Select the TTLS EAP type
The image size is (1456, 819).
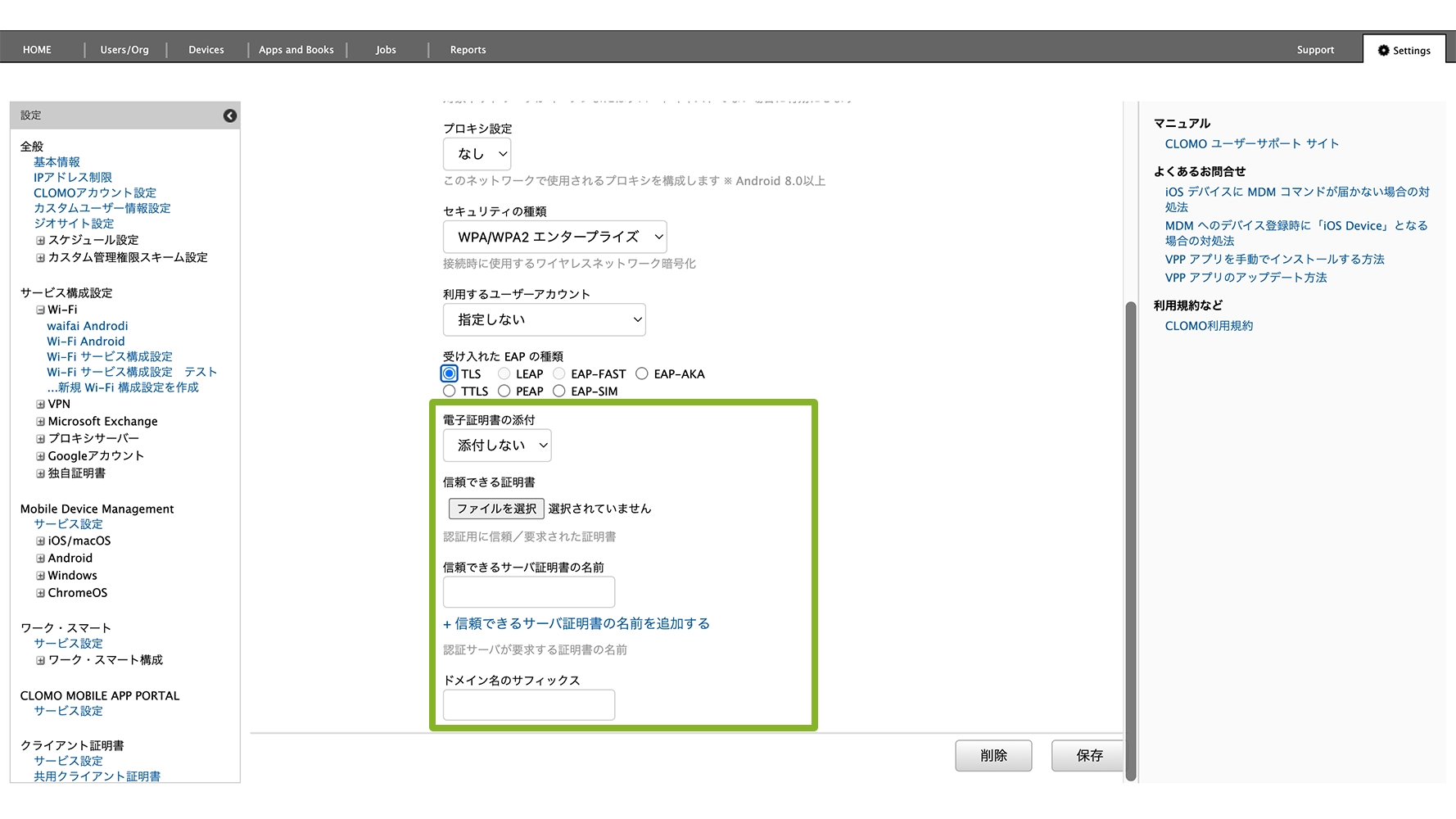[450, 391]
